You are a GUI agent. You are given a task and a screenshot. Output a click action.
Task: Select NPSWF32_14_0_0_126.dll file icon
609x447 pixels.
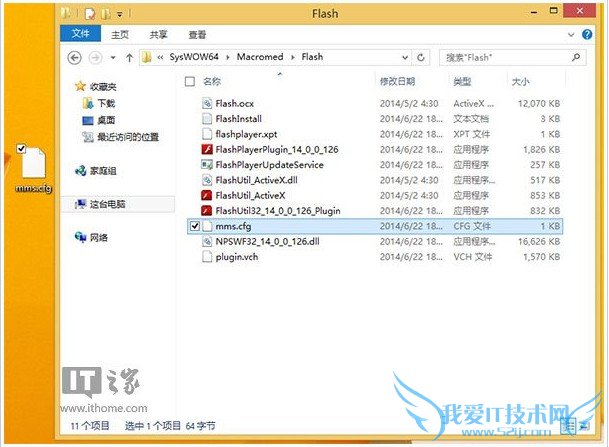click(207, 241)
